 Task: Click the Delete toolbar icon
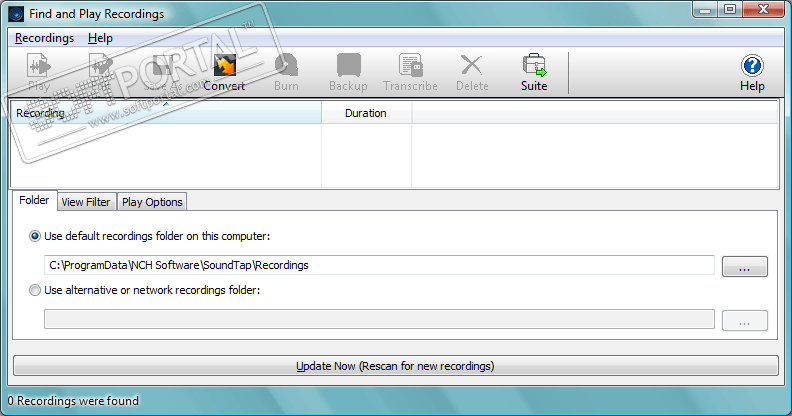click(x=472, y=72)
